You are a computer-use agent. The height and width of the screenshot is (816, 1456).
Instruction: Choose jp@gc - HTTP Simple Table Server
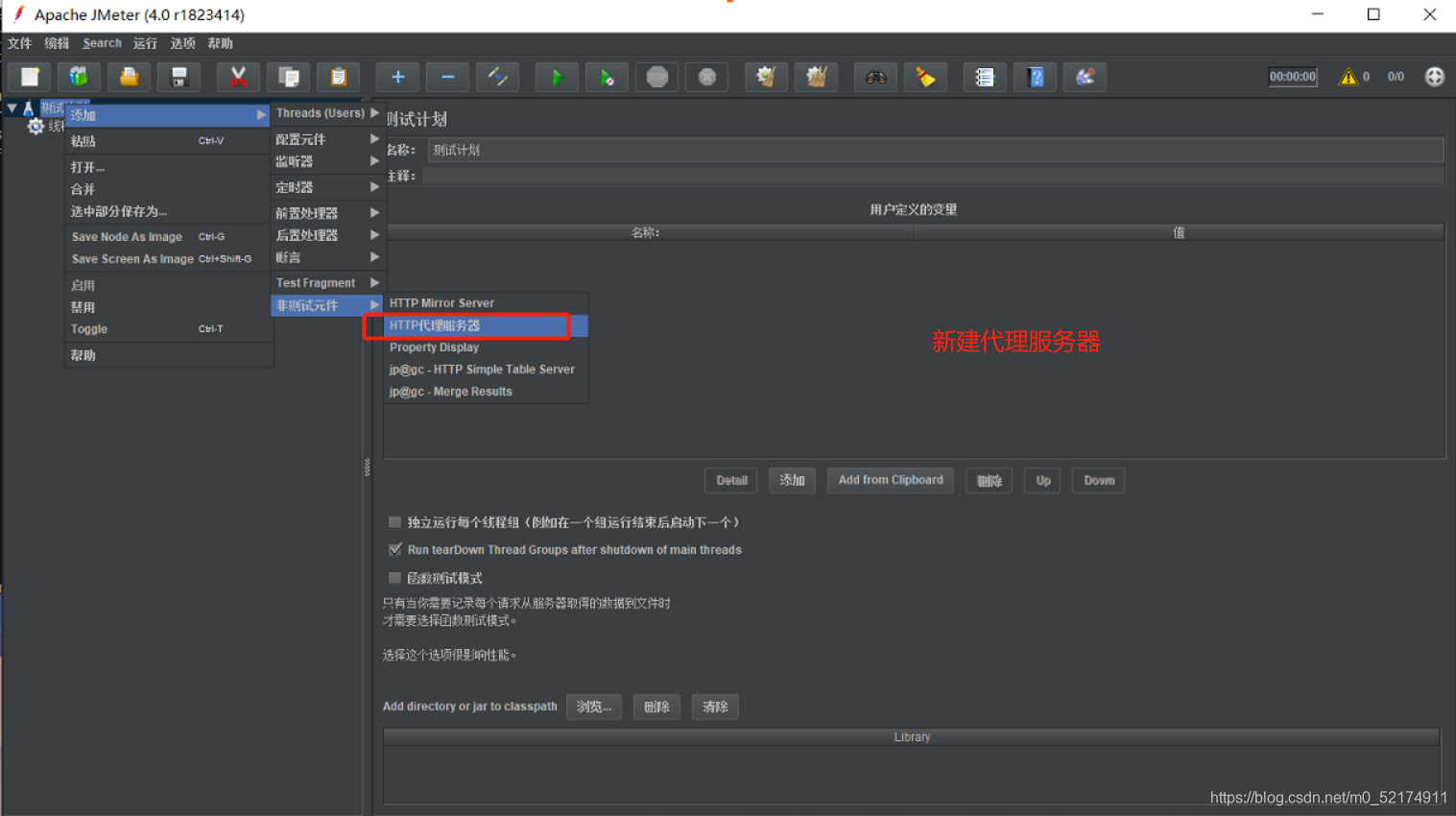(486, 370)
